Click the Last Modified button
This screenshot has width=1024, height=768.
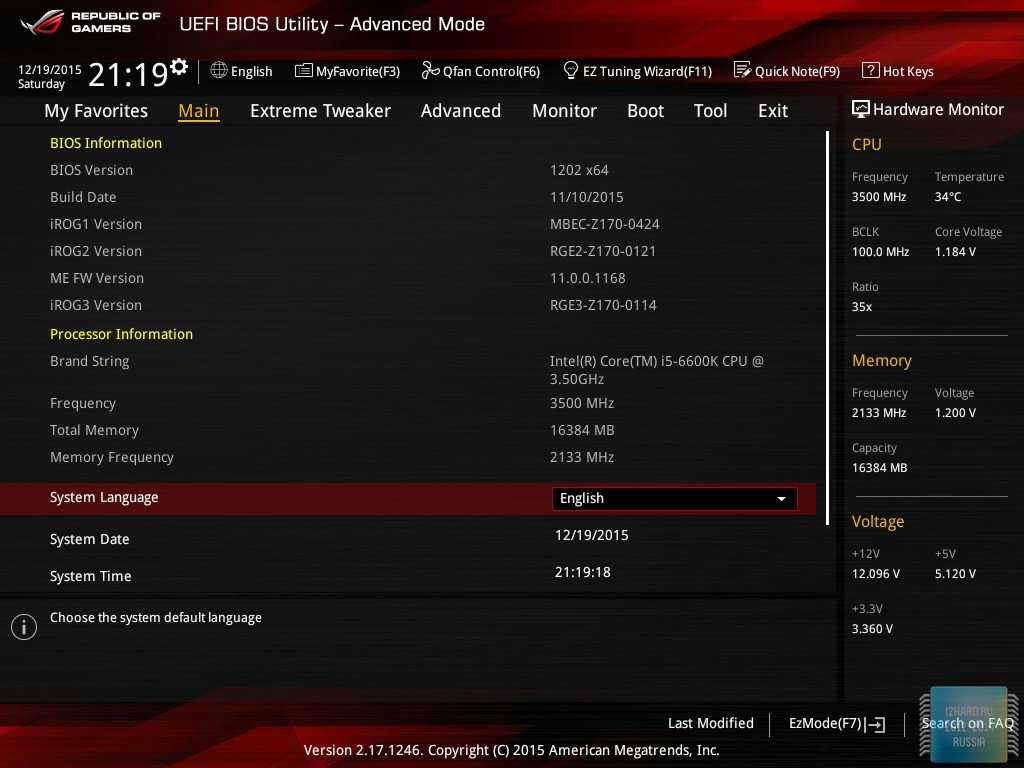[710, 723]
